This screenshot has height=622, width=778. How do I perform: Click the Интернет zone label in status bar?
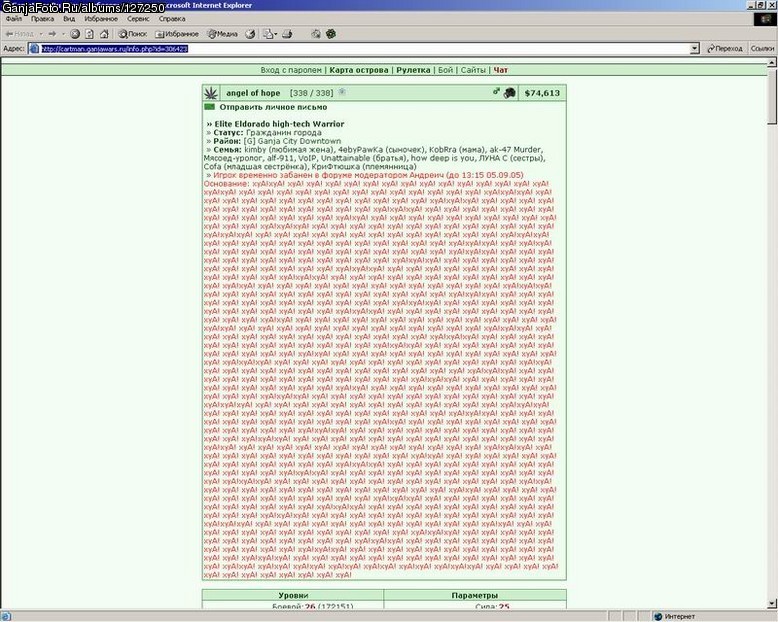tap(680, 617)
